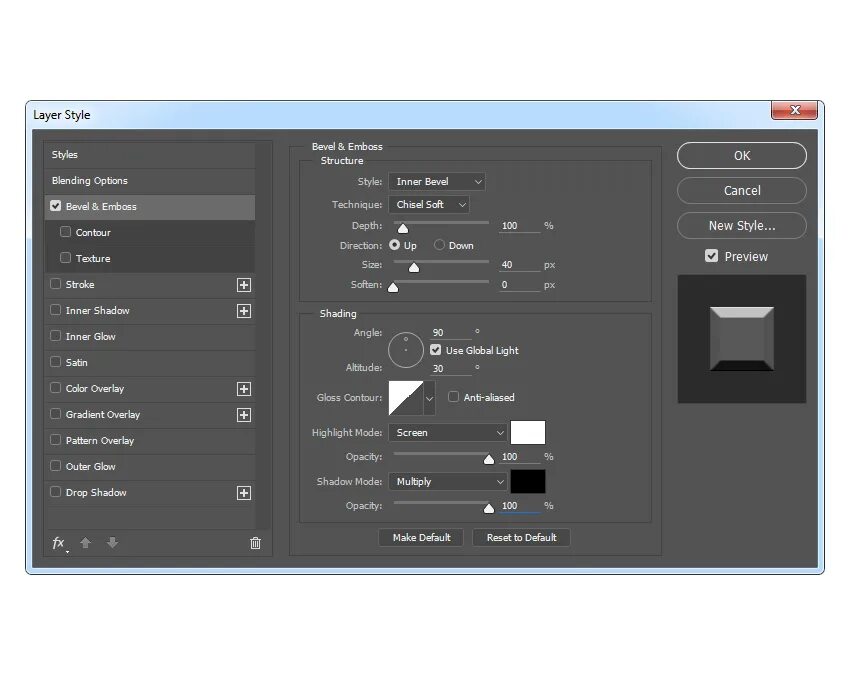Image resolution: width=850 pixels, height=675 pixels.
Task: Open the white Highlight color swatch
Action: 528,433
